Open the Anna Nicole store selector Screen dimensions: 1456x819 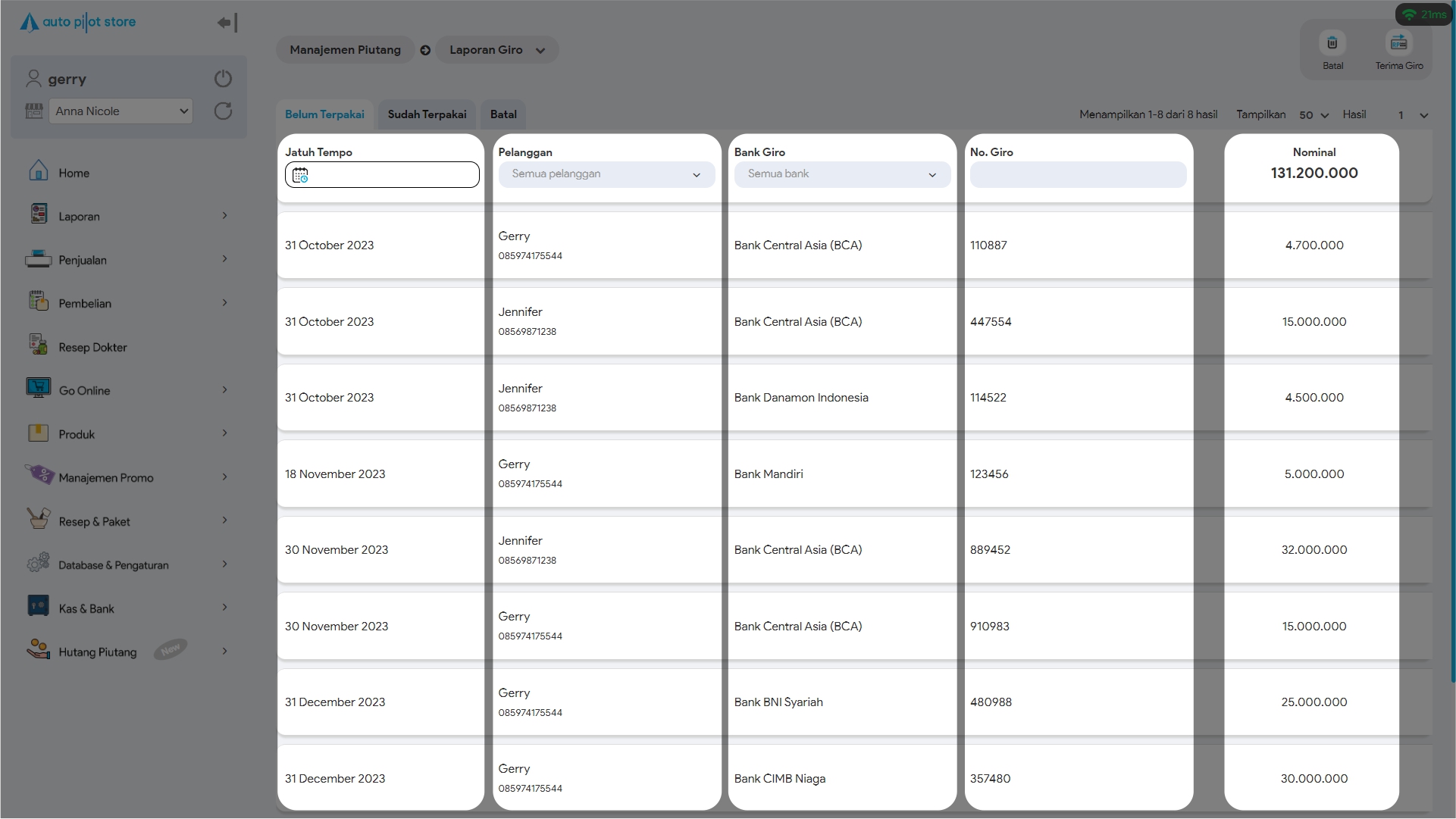click(121, 111)
